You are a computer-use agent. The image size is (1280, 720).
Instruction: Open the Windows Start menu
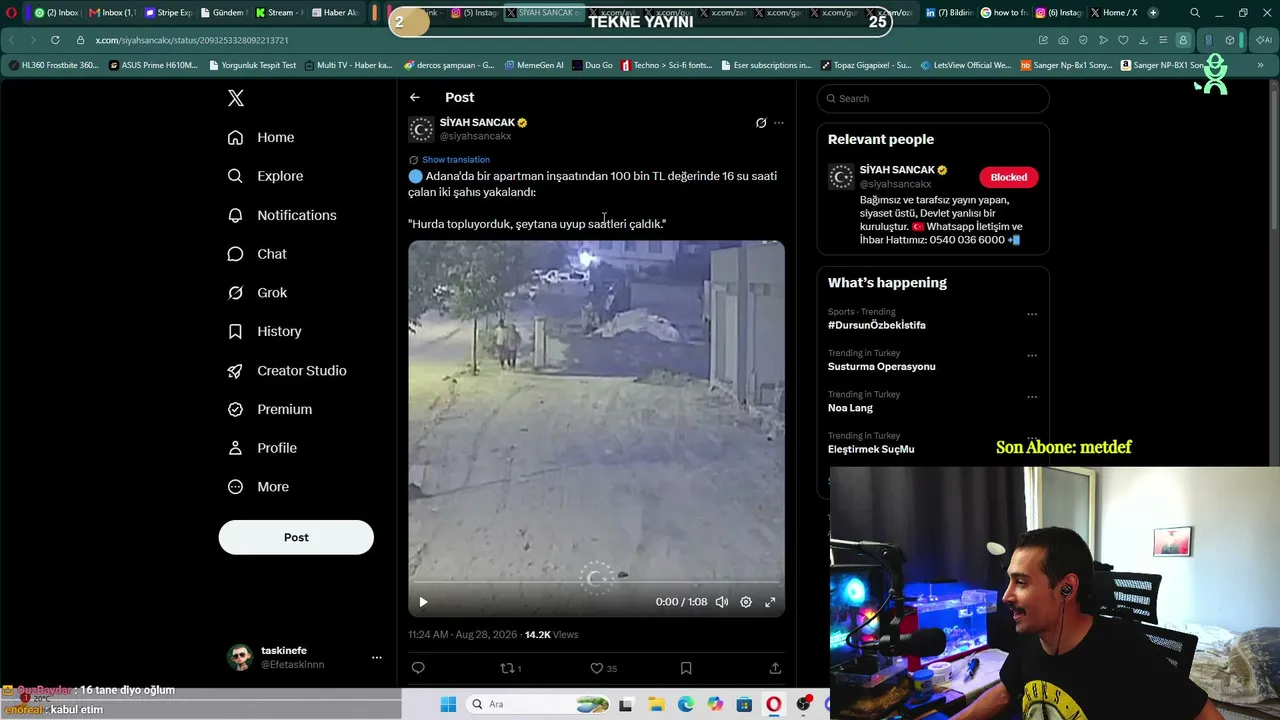coord(448,704)
